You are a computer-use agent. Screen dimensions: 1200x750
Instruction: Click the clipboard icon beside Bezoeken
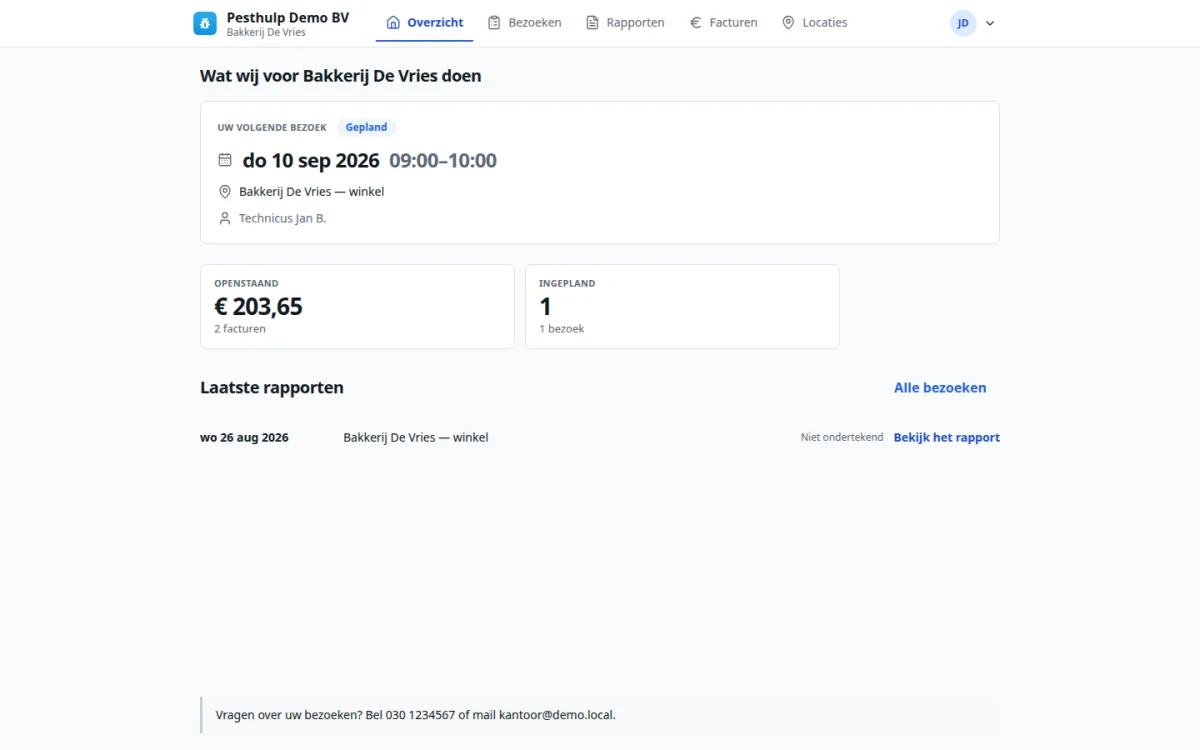494,22
